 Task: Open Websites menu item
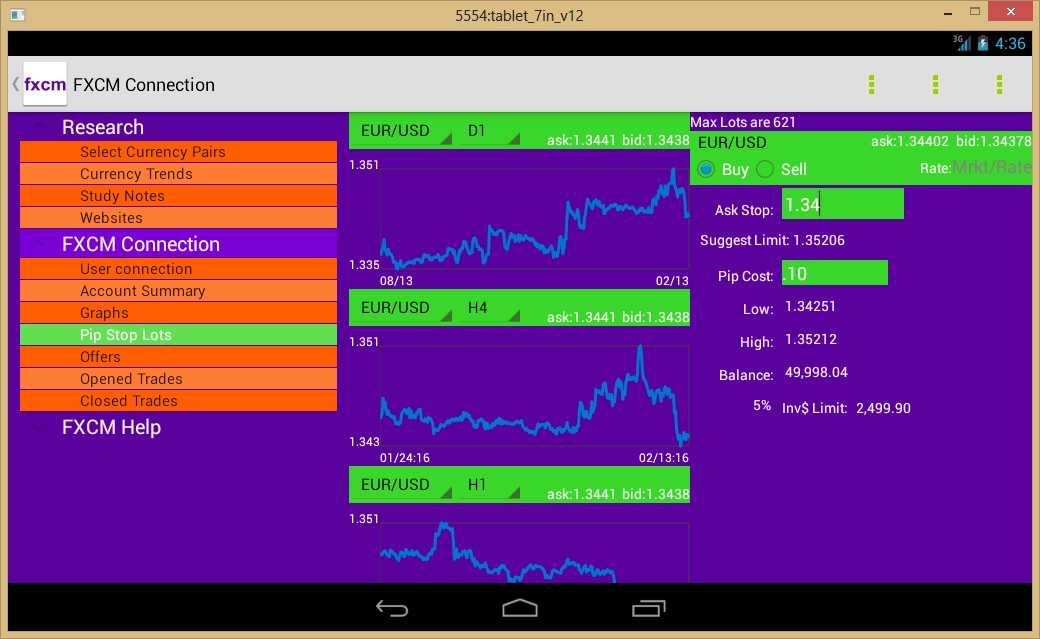click(178, 218)
